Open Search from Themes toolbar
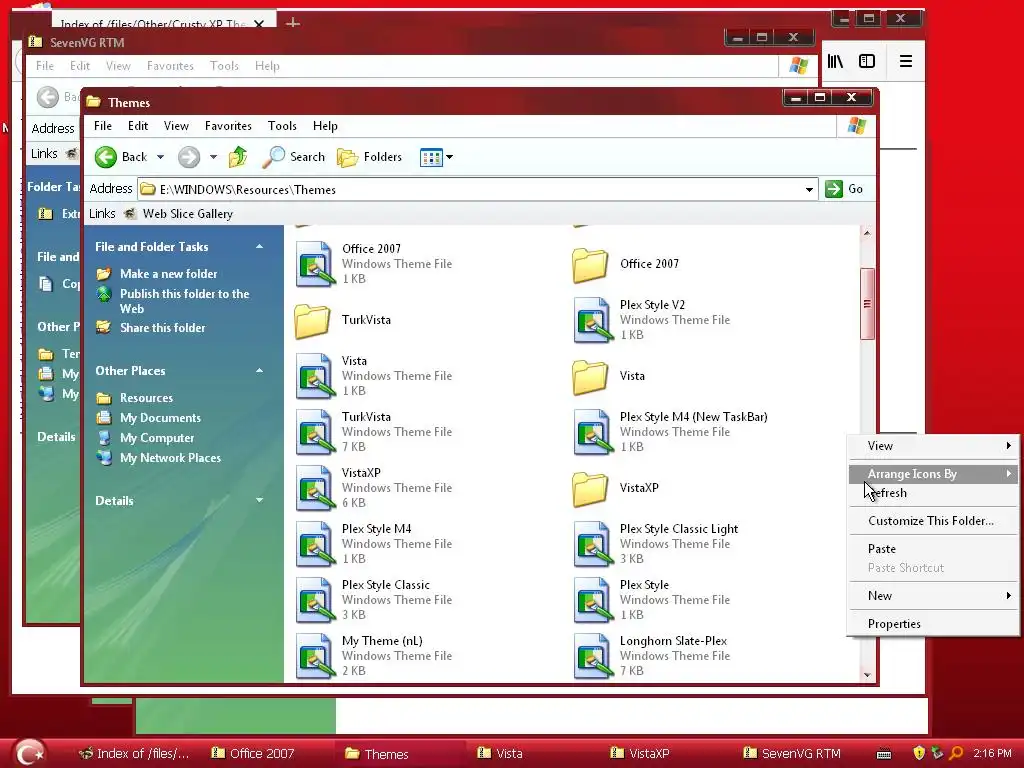 294,157
